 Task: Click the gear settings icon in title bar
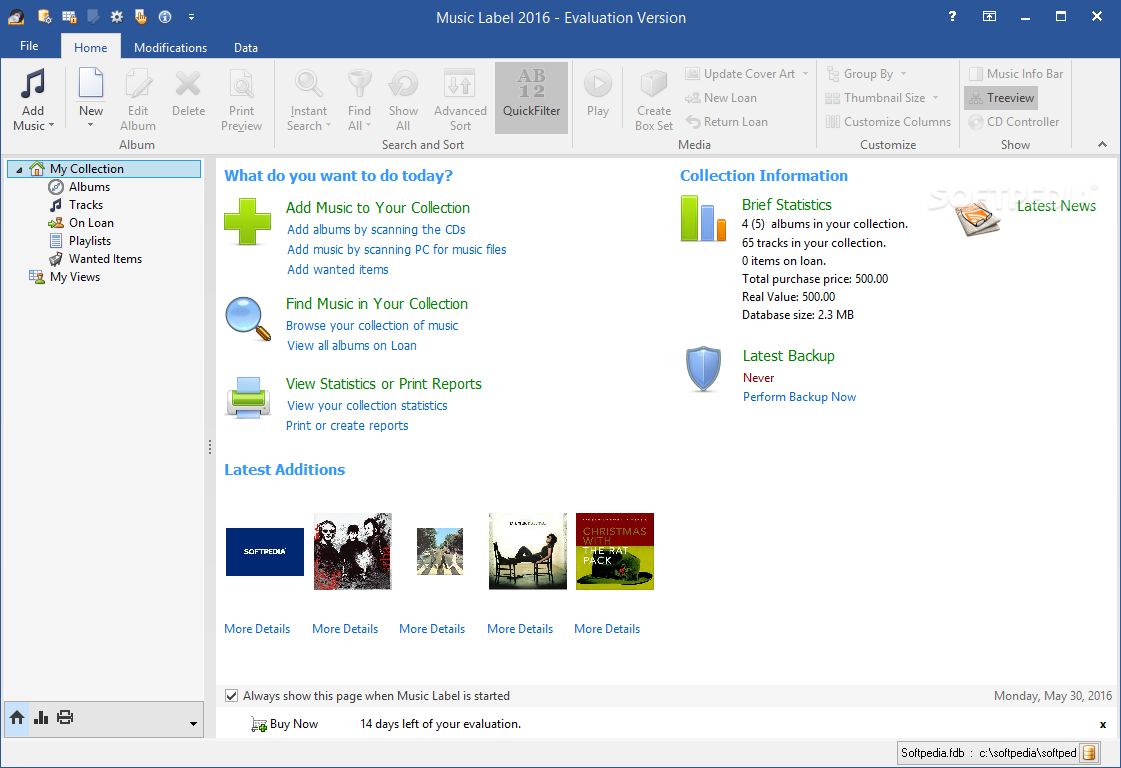(x=117, y=16)
